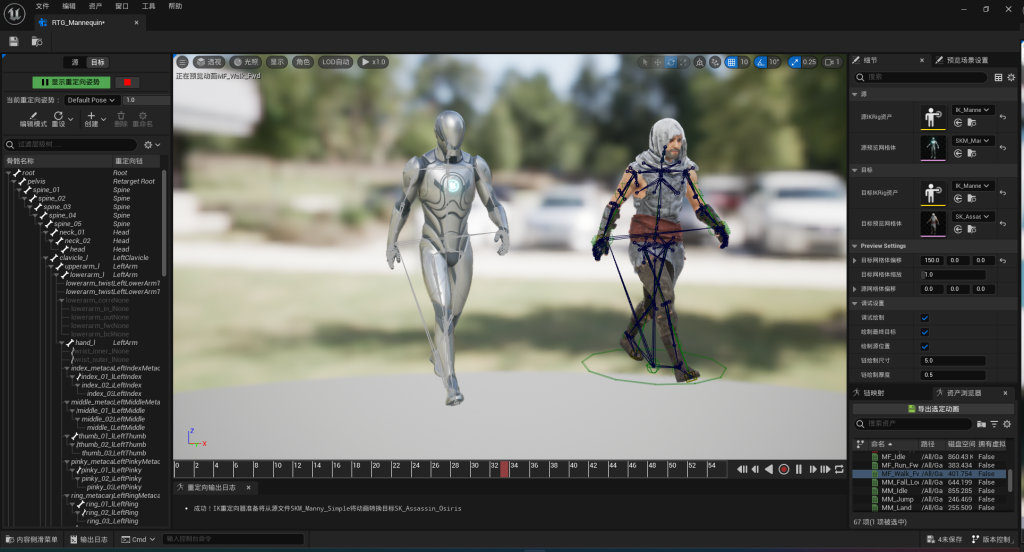The height and width of the screenshot is (552, 1024).
Task: Click the 目标网格体缩放 1.0 slider field
Action: [x=953, y=274]
